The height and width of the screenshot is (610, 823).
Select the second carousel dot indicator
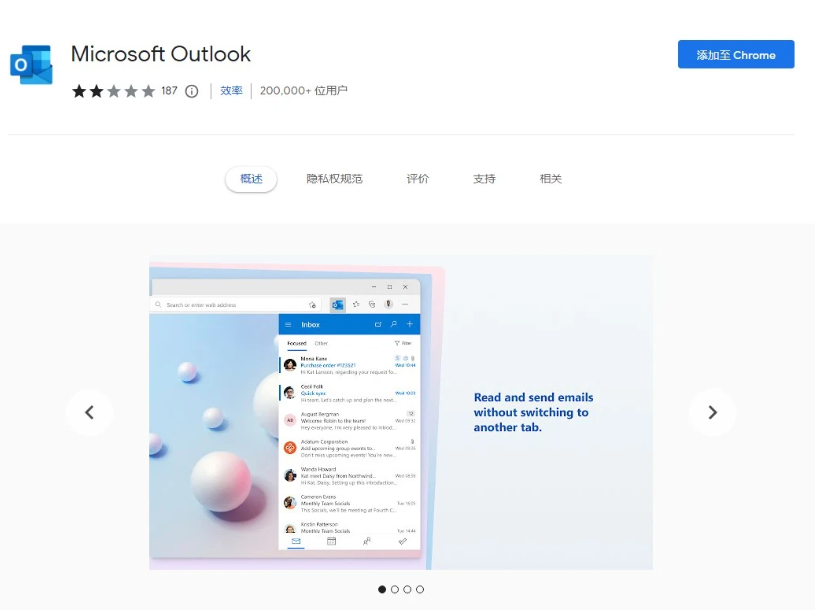(395, 590)
